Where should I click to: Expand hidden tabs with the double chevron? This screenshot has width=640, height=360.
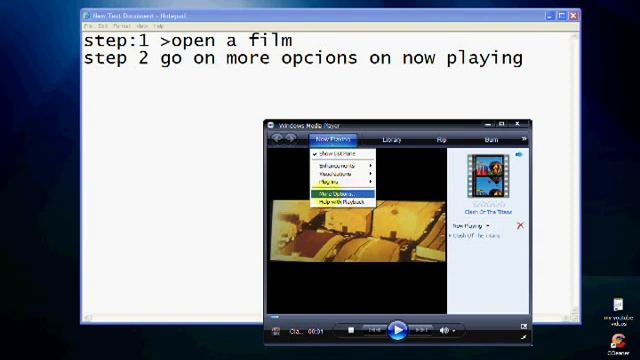pyautogui.click(x=524, y=139)
